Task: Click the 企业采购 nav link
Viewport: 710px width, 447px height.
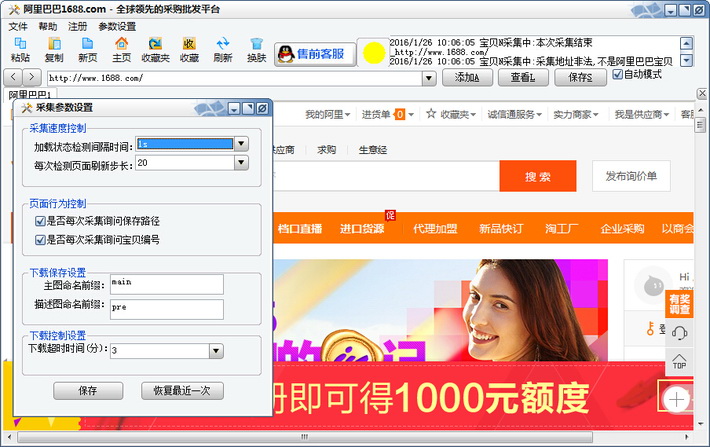Action: click(x=622, y=229)
